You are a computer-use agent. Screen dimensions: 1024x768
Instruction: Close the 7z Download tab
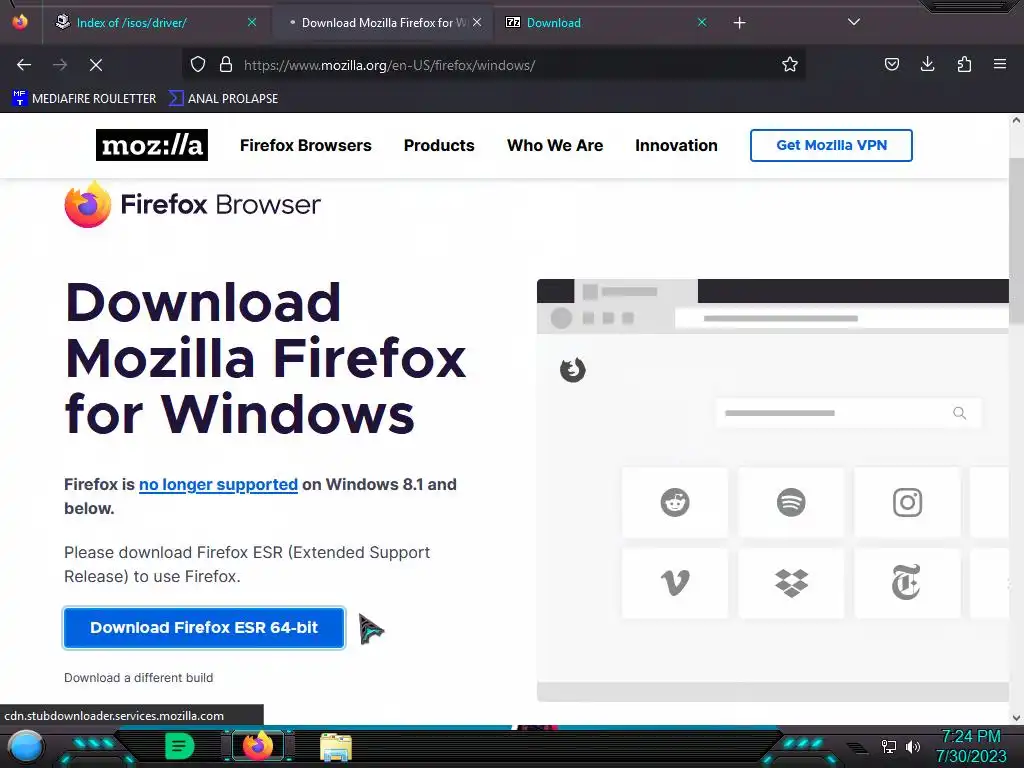point(702,22)
